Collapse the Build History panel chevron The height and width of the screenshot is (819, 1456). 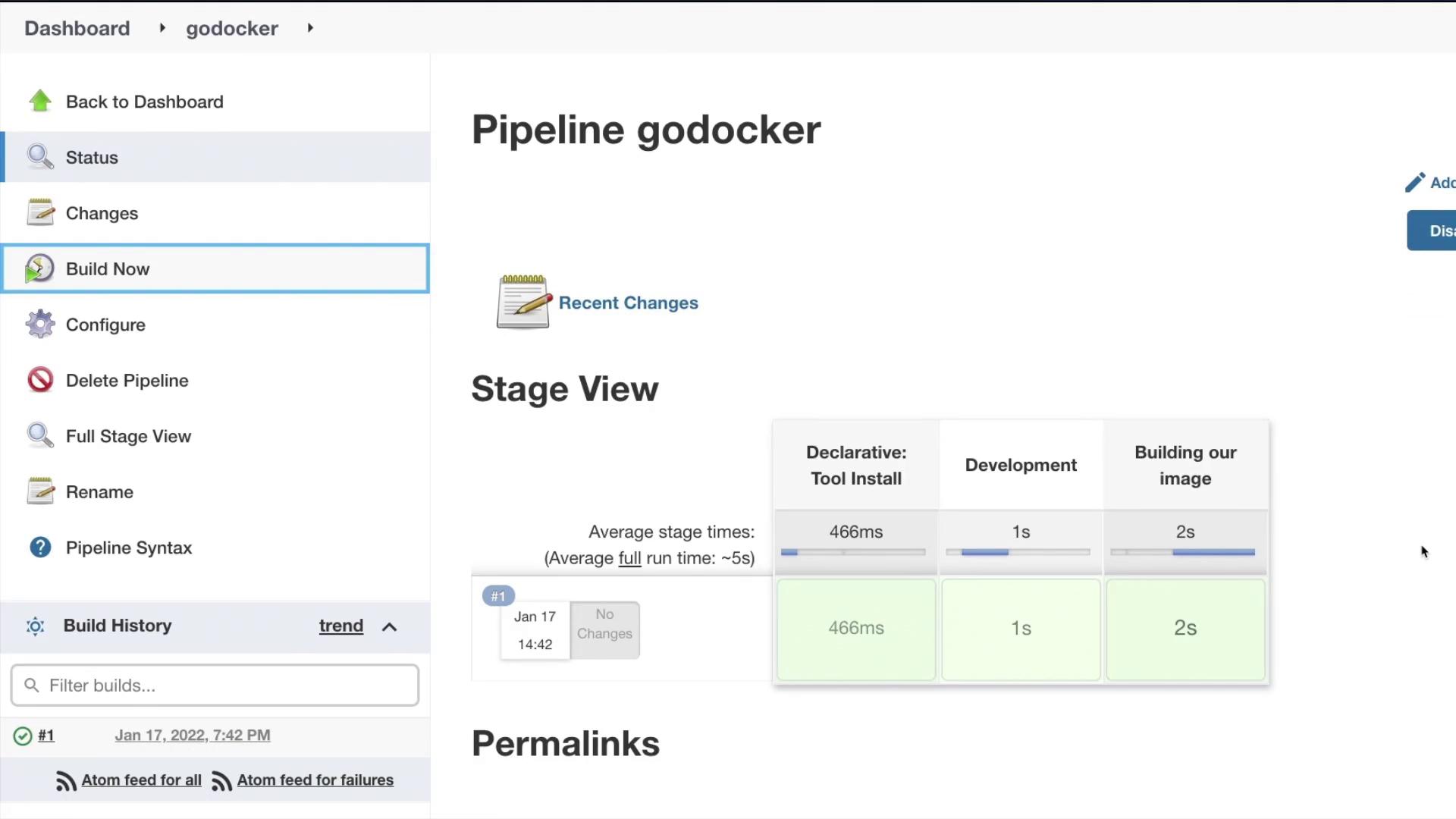[389, 626]
